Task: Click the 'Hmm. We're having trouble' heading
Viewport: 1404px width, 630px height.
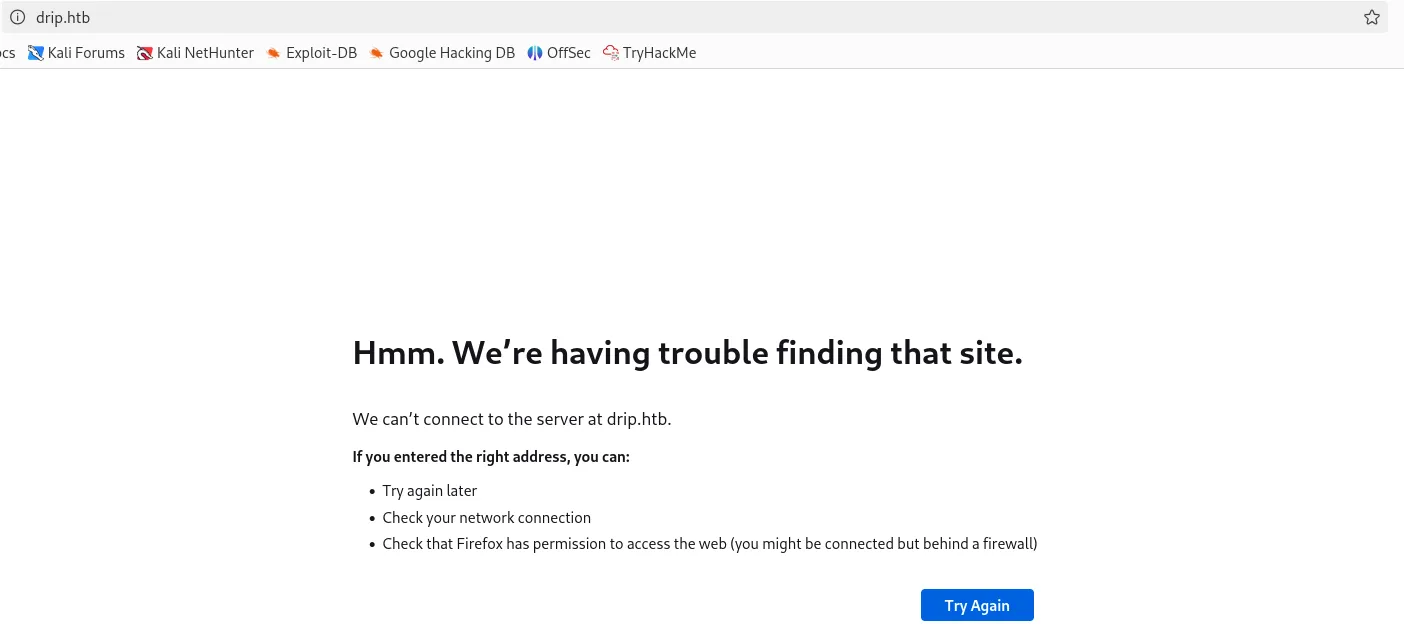Action: pyautogui.click(x=688, y=353)
